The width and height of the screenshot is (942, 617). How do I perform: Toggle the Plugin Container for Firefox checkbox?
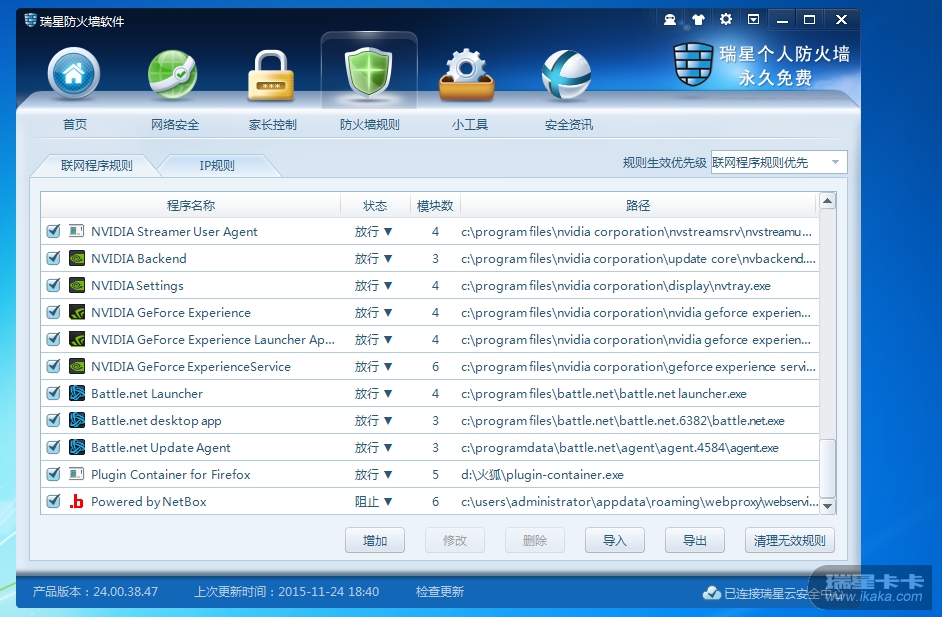[x=53, y=475]
